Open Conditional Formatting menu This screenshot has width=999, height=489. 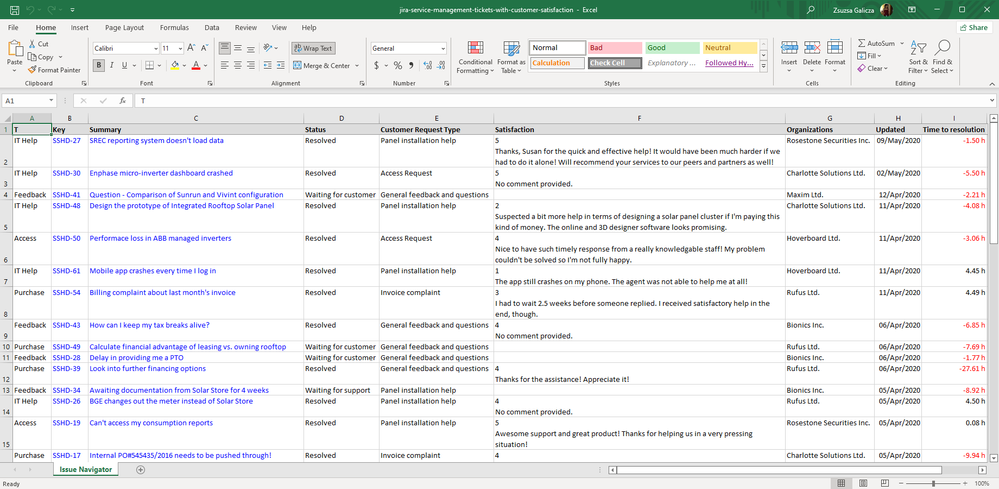tap(475, 58)
